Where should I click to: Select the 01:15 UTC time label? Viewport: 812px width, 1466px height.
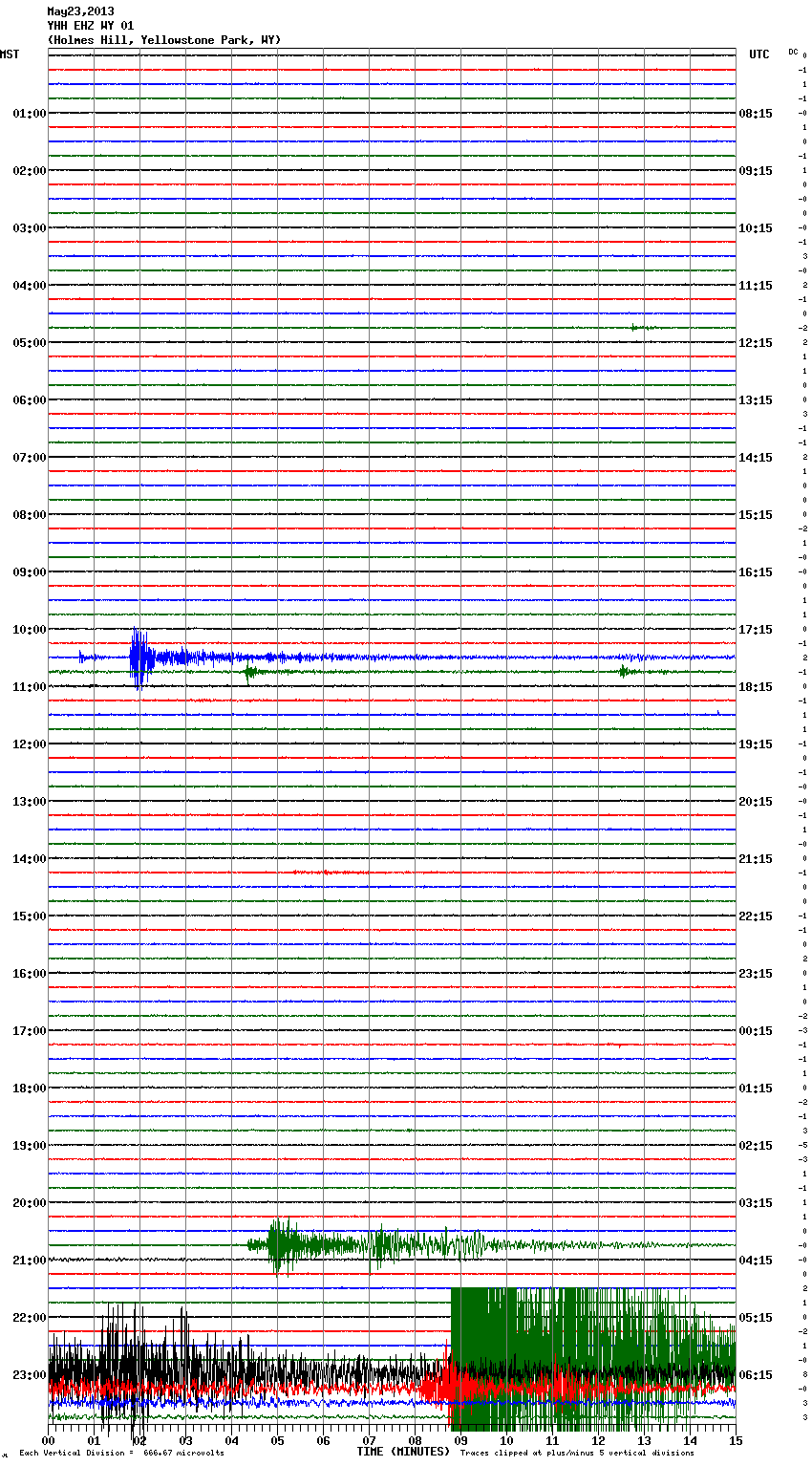[x=756, y=1089]
